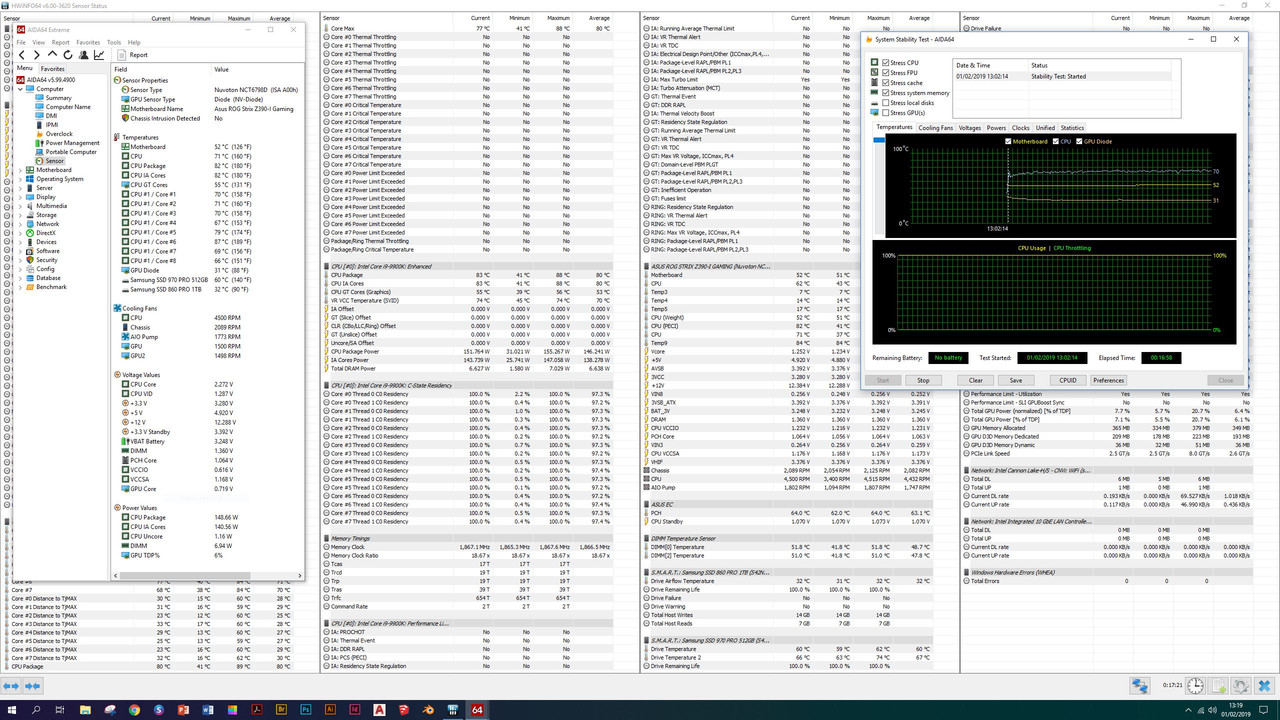Enable the Stress GPU(s) checkbox
This screenshot has width=1280, height=720.
tap(885, 112)
